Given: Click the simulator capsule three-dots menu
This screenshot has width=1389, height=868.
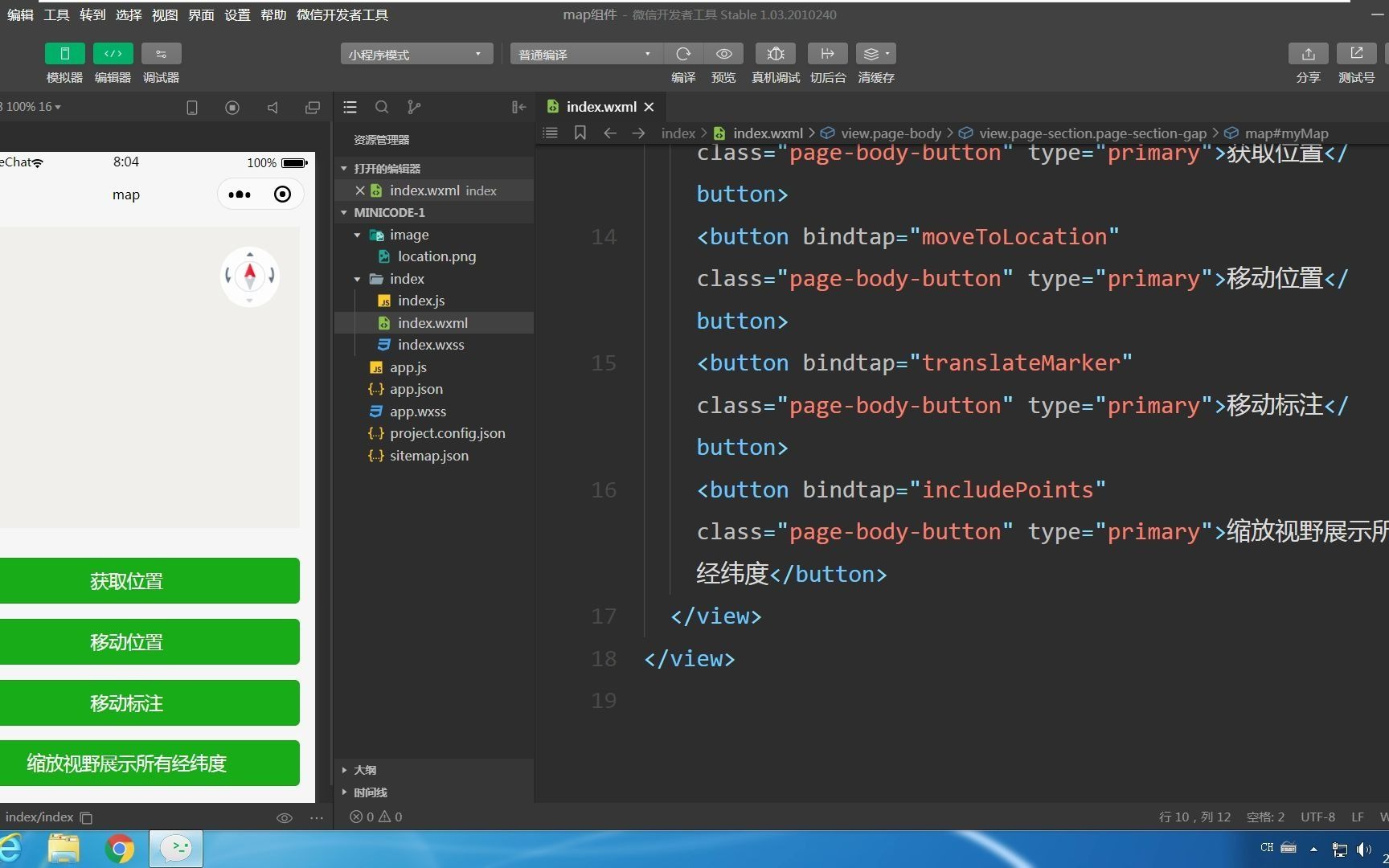Looking at the screenshot, I should coord(240,194).
